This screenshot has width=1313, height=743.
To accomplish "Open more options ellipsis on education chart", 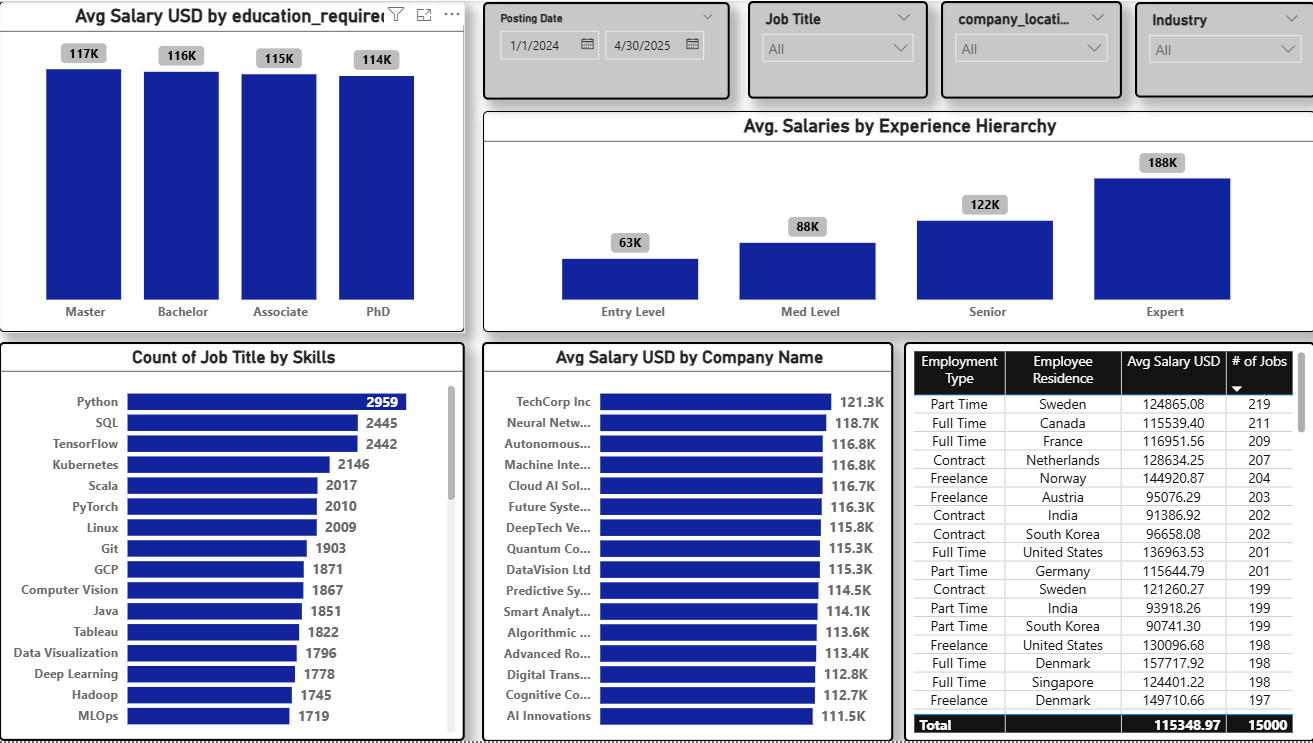I will [x=452, y=15].
